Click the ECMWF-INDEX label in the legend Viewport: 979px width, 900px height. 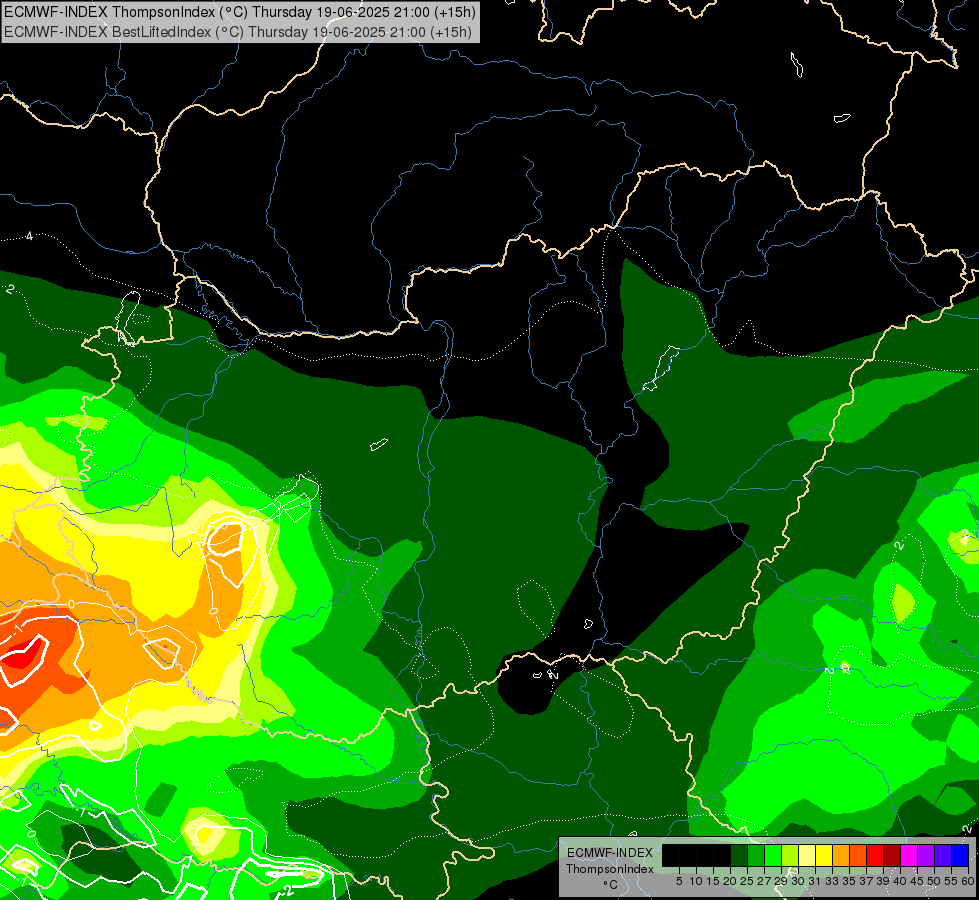click(x=610, y=853)
